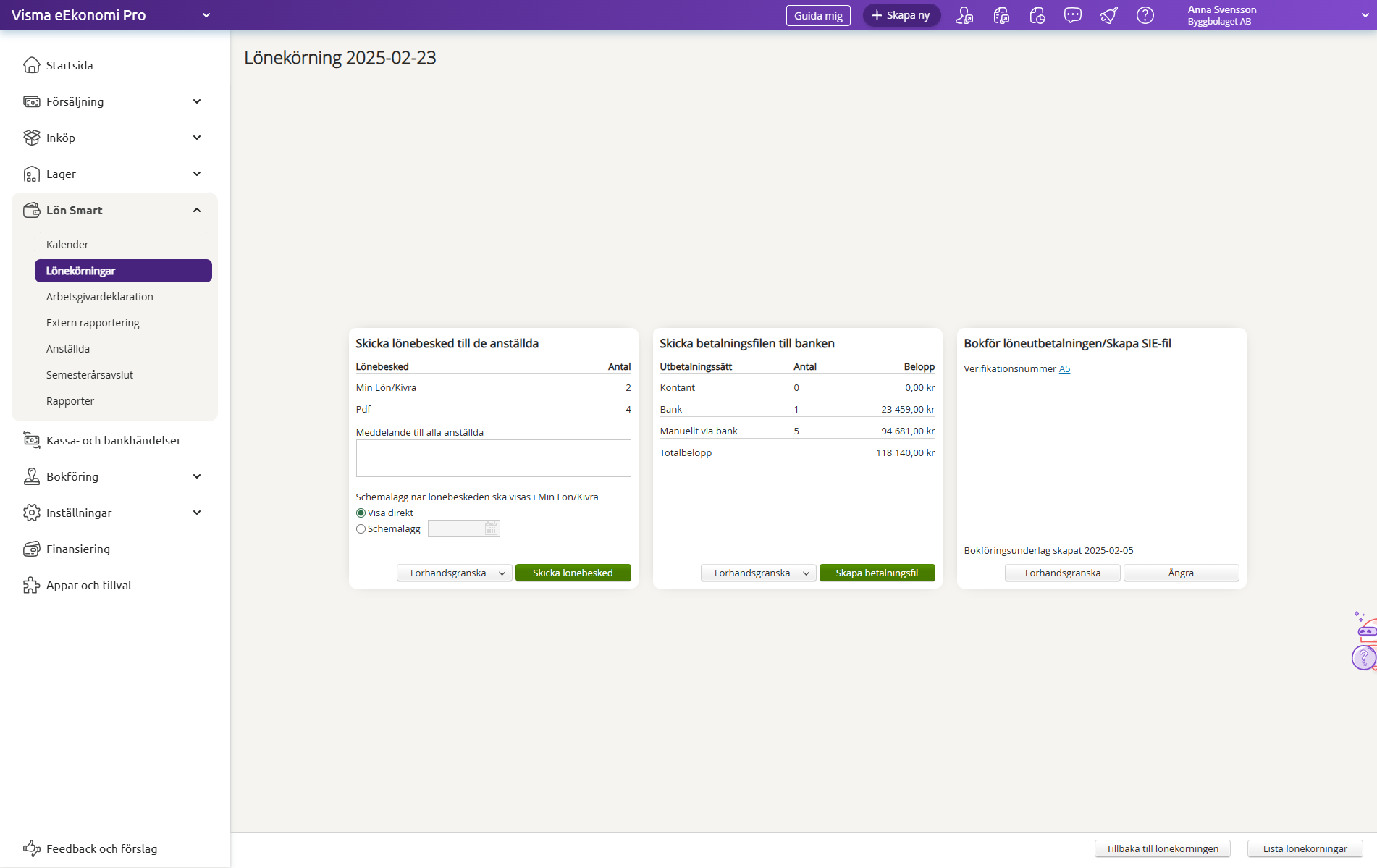Collapse the Lön Smart menu chevron
This screenshot has height=868, width=1377.
pyautogui.click(x=197, y=210)
